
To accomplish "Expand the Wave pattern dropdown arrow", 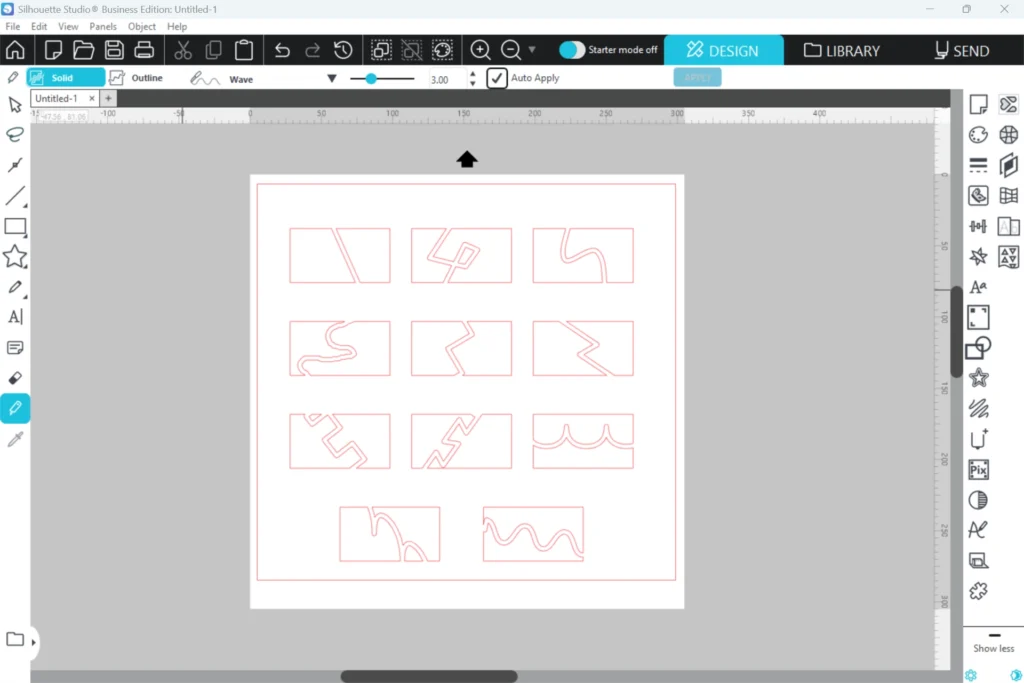I will (x=331, y=79).
